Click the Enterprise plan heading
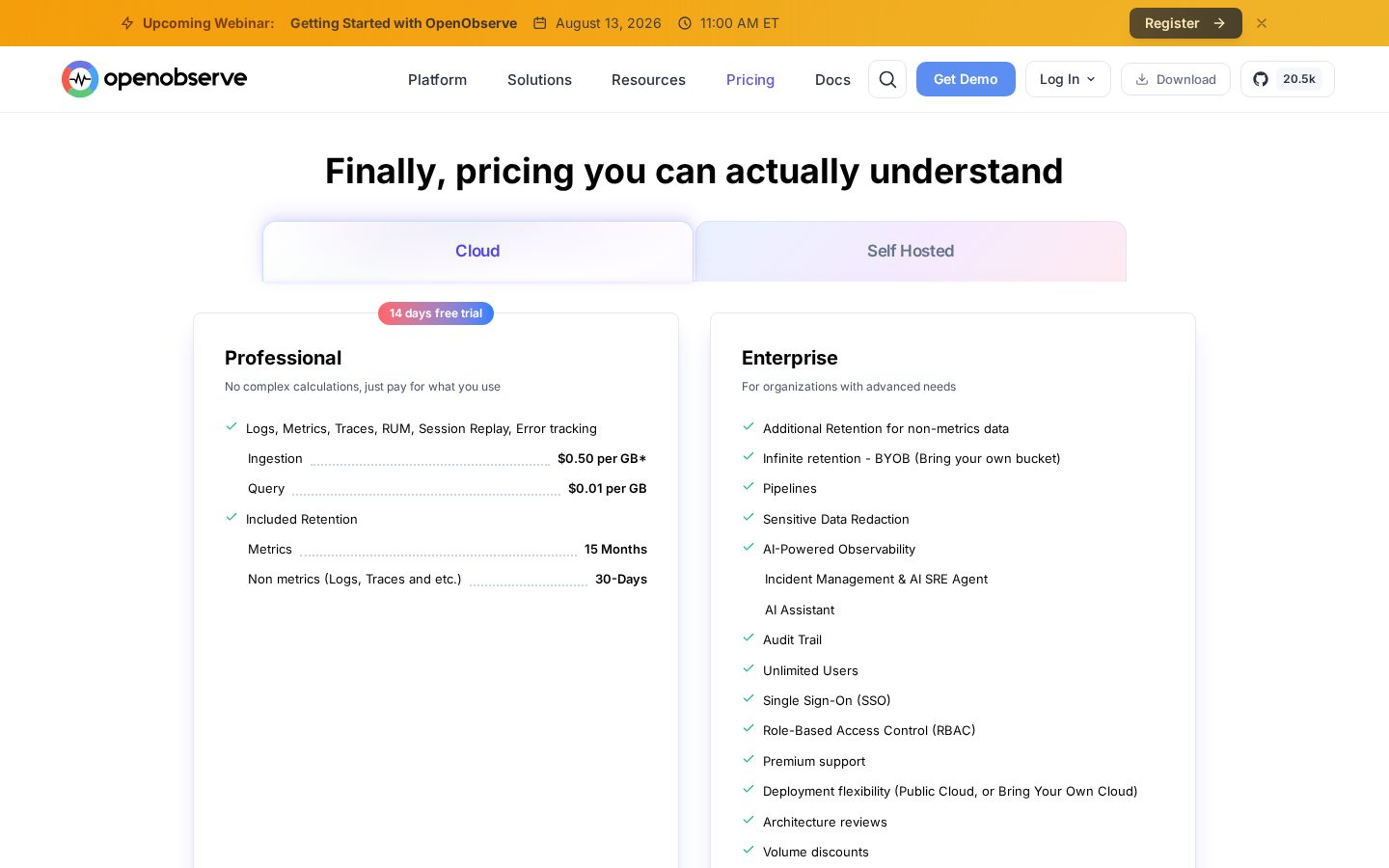The width and height of the screenshot is (1389, 868). (790, 358)
